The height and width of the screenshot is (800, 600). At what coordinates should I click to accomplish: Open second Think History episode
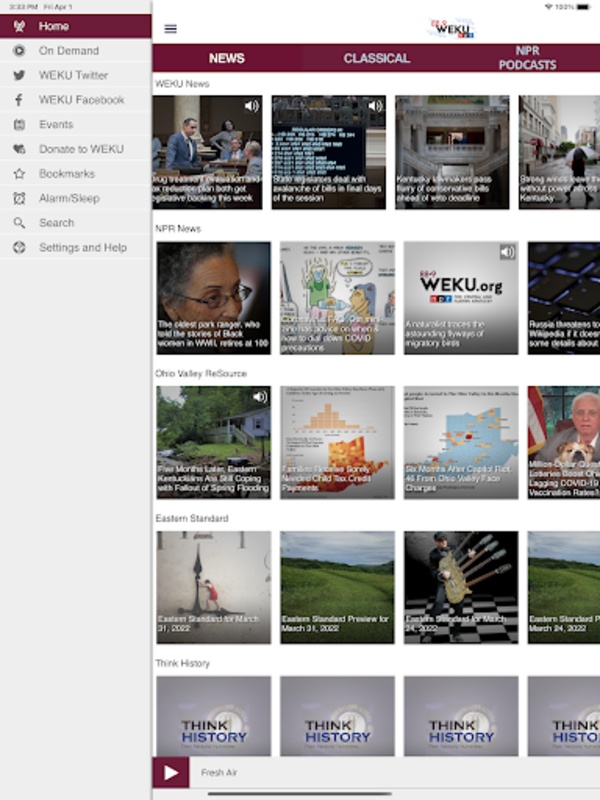pos(337,716)
